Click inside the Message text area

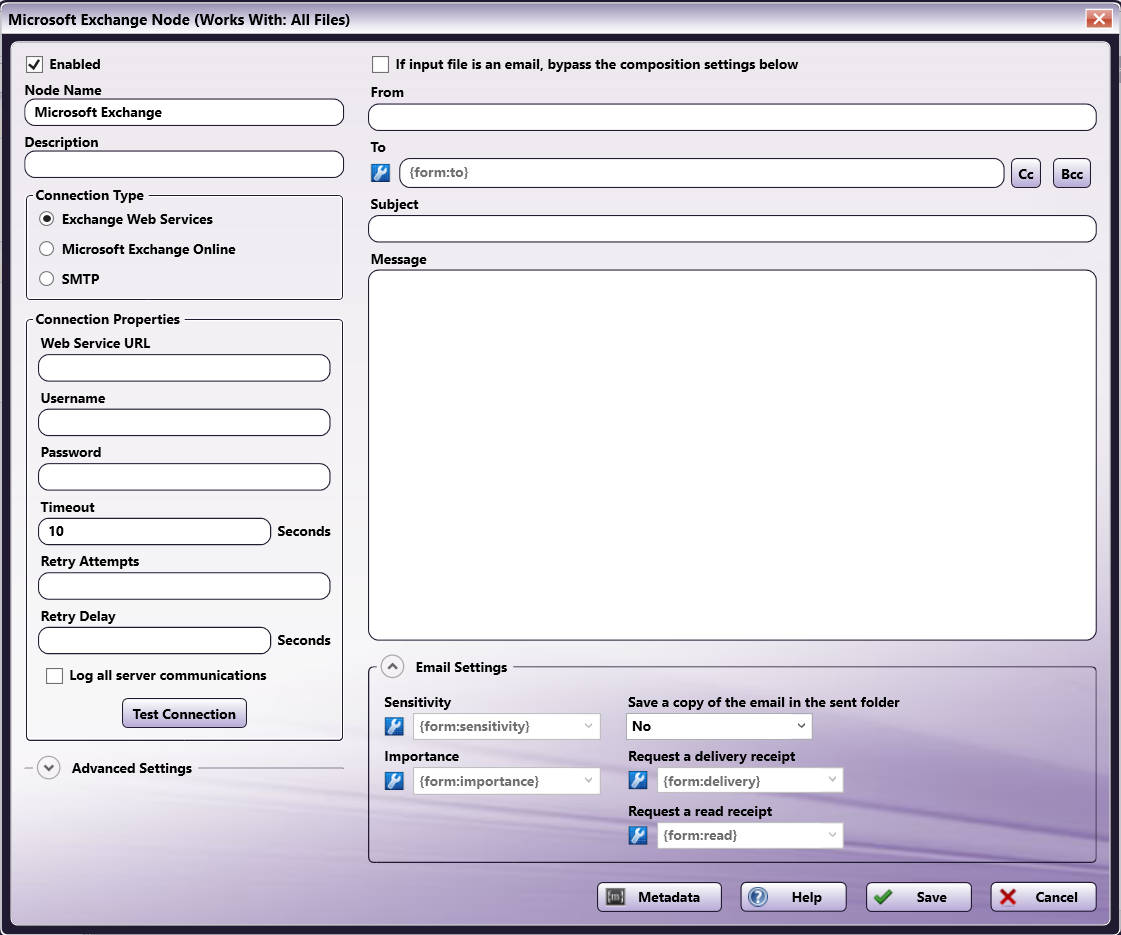tap(732, 455)
